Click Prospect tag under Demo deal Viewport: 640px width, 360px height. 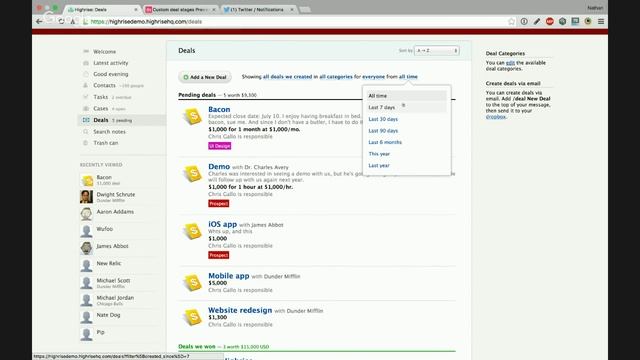coord(219,203)
